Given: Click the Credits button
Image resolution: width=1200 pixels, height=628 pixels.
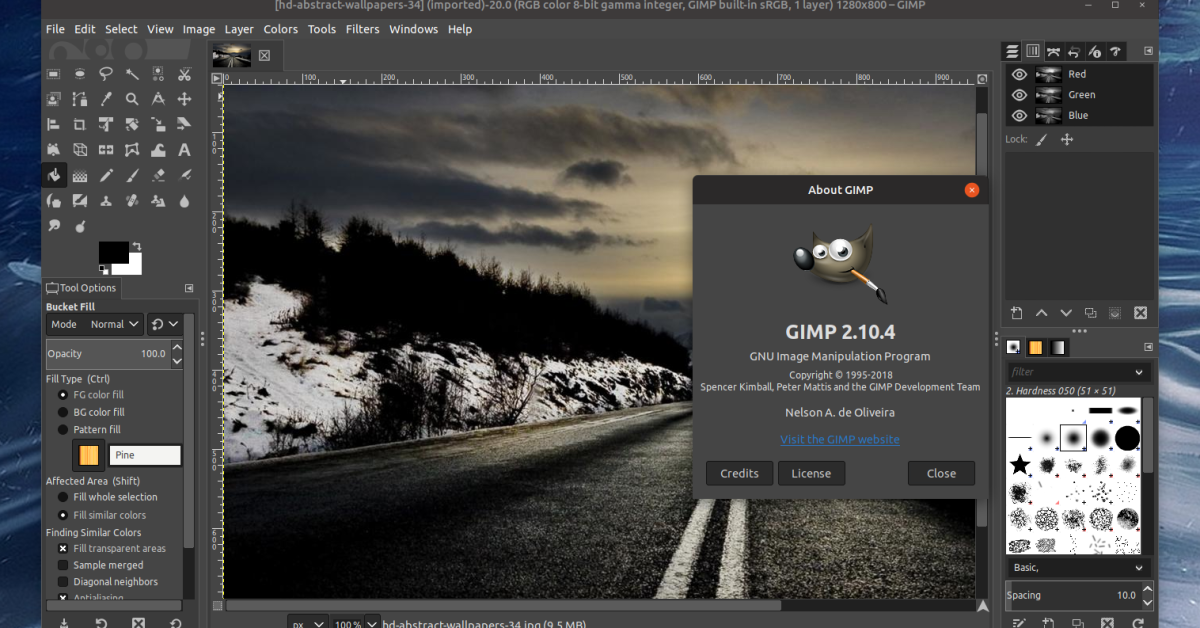Looking at the screenshot, I should coord(739,473).
